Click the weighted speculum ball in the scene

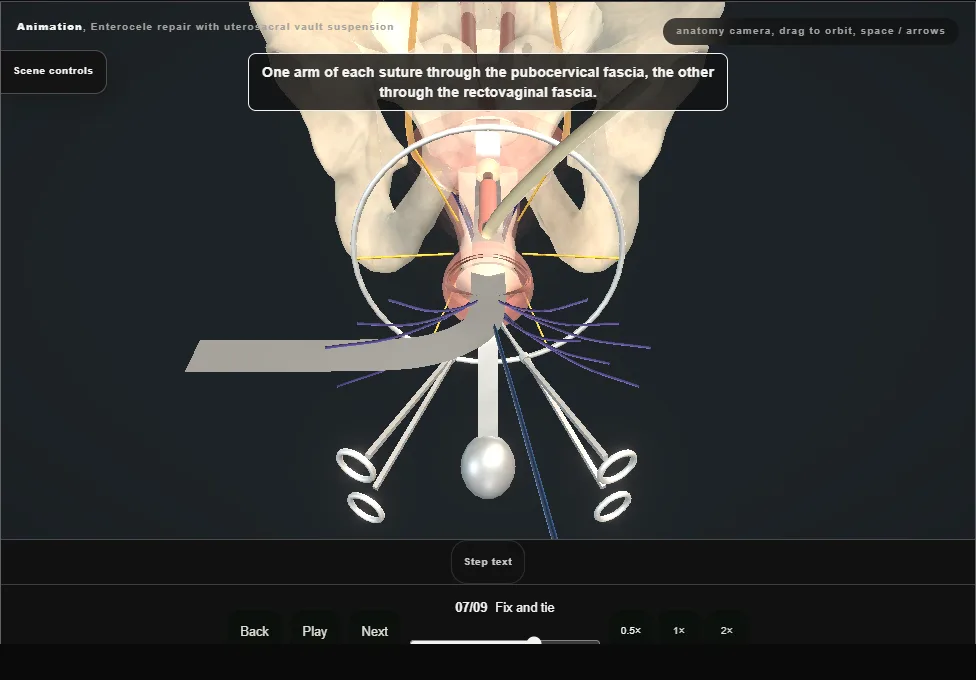point(488,467)
